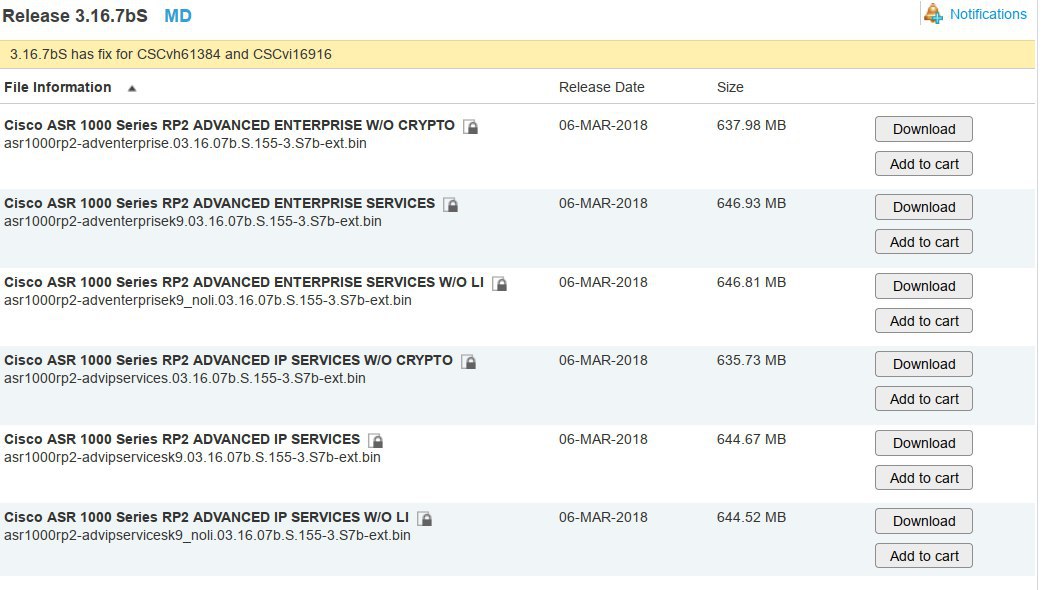Download asr1000rp2-adventerprise W/O CRYPTO image

click(923, 129)
